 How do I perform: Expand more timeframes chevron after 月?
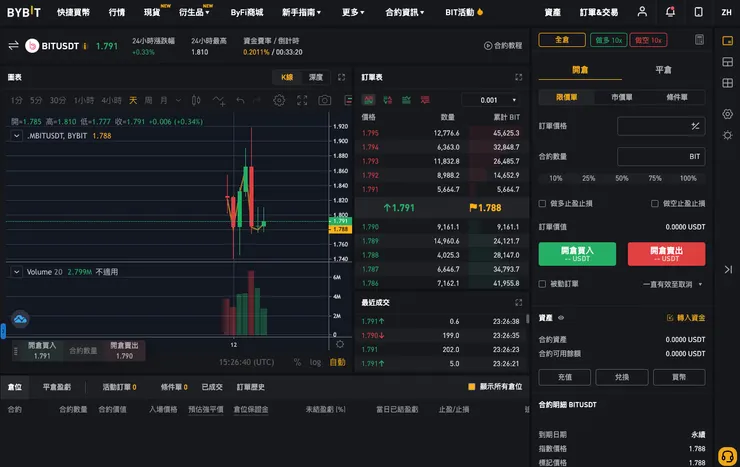178,100
